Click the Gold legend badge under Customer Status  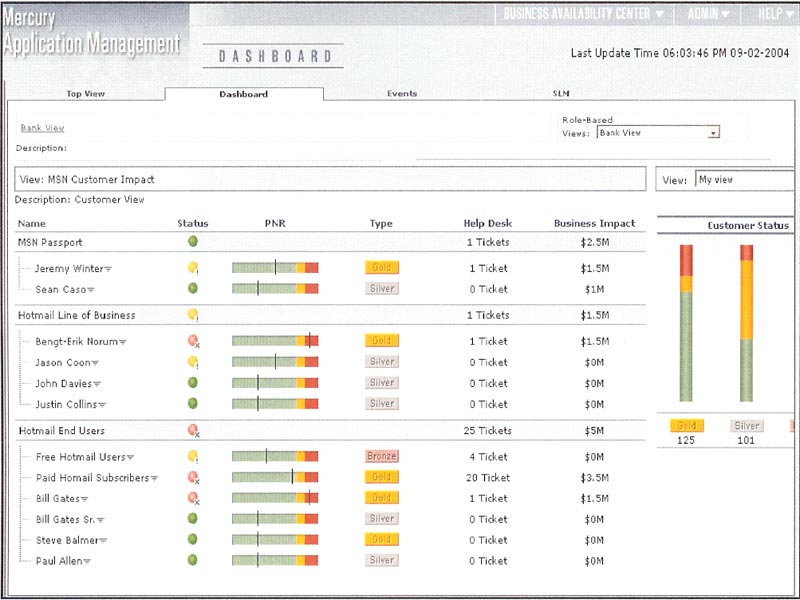687,425
